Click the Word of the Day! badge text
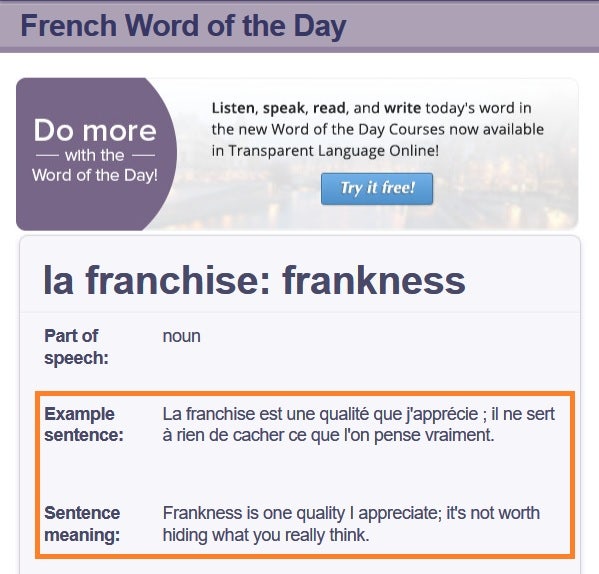 pyautogui.click(x=95, y=175)
